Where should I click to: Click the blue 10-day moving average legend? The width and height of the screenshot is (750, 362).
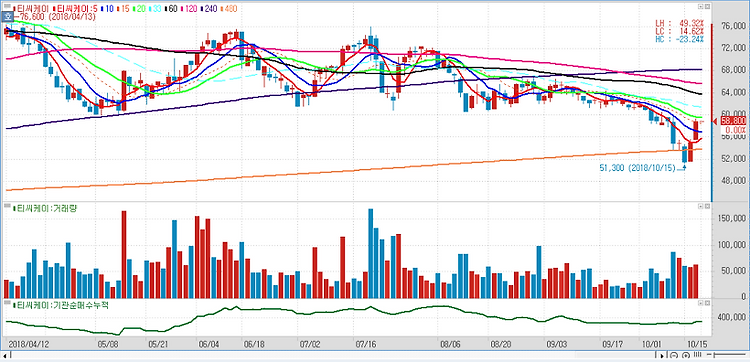(x=107, y=9)
